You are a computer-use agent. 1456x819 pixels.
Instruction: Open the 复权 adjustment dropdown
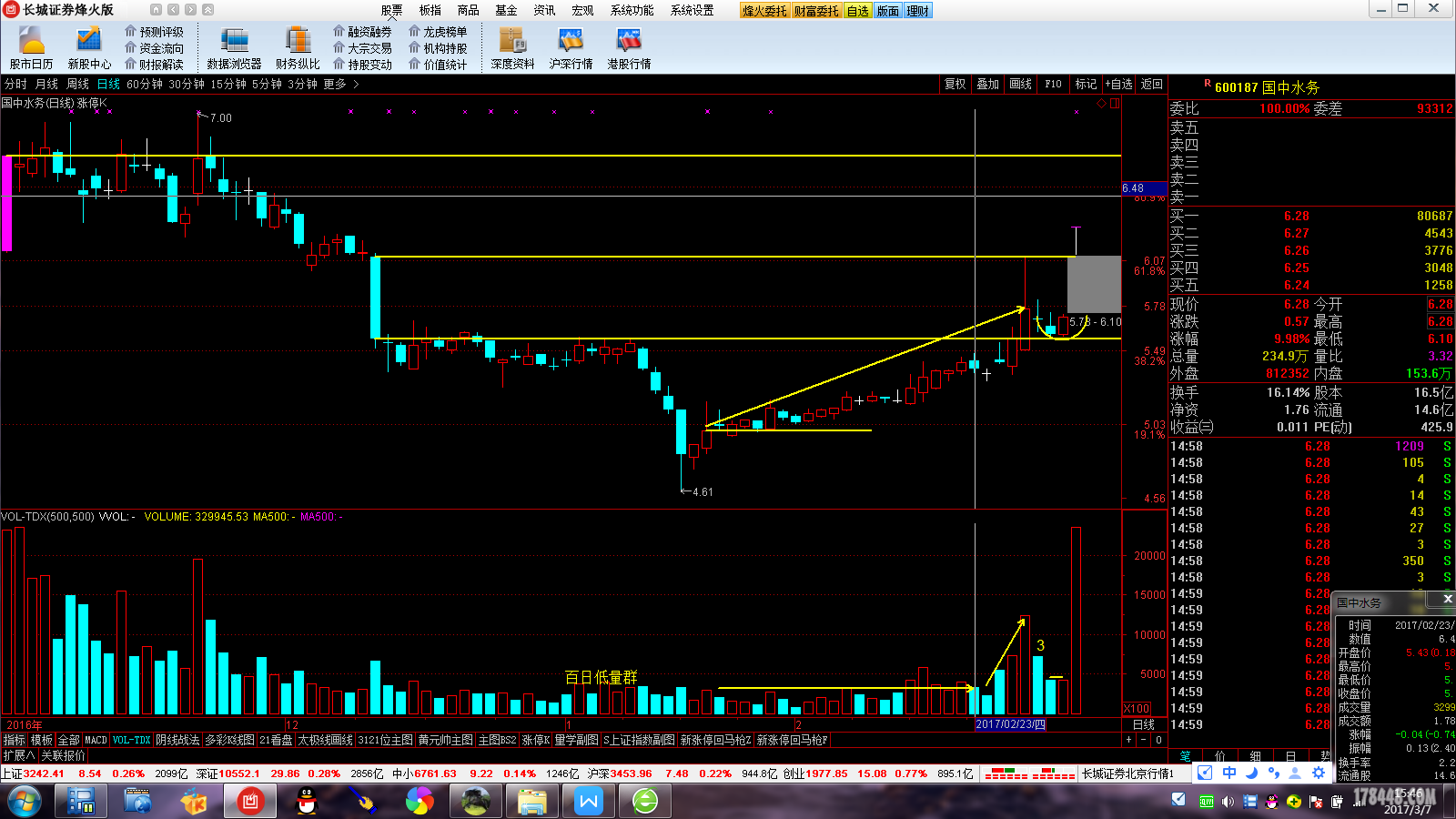click(955, 84)
